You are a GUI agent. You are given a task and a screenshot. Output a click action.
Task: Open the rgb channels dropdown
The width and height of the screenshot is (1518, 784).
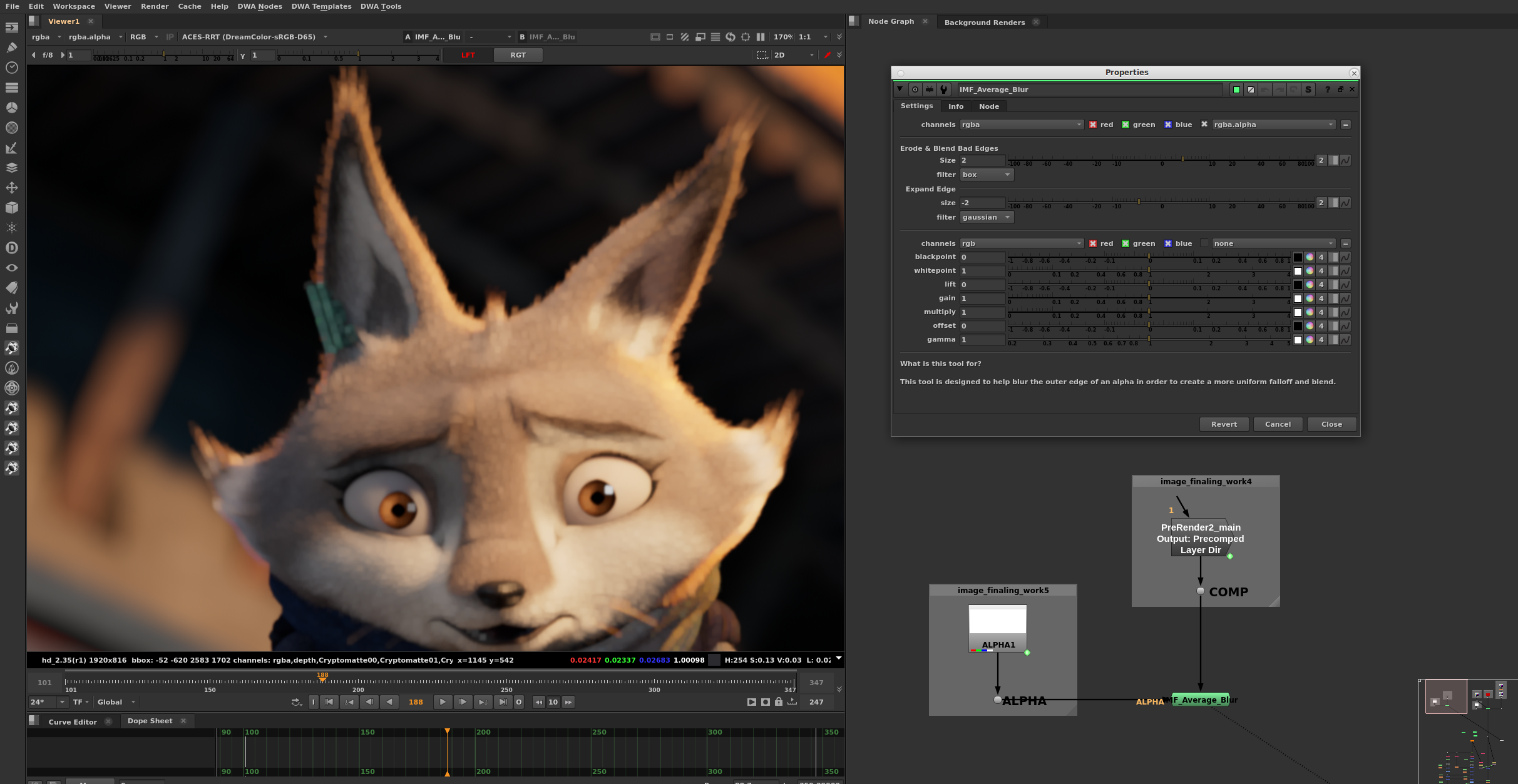[1022, 243]
